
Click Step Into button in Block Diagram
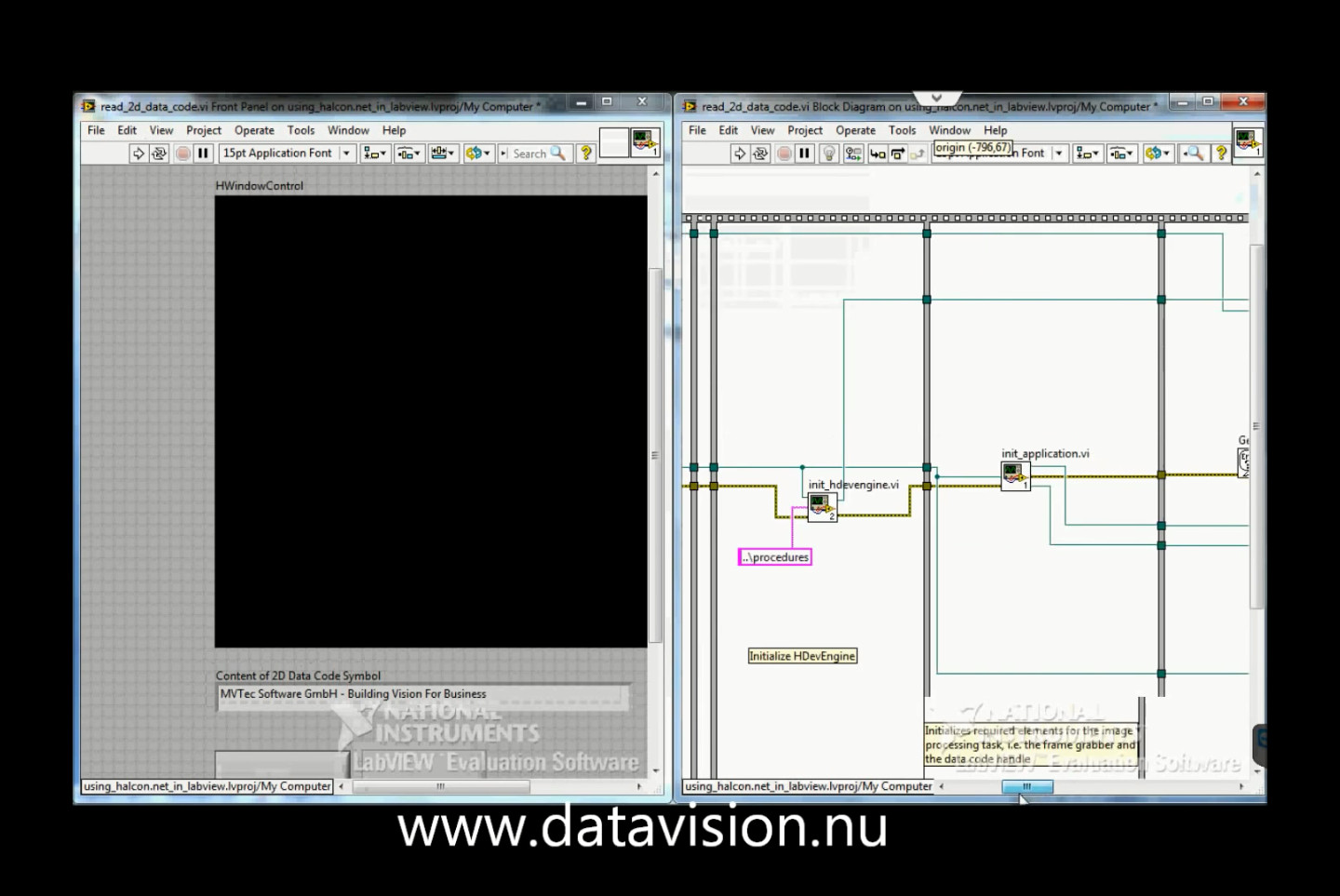tap(877, 154)
